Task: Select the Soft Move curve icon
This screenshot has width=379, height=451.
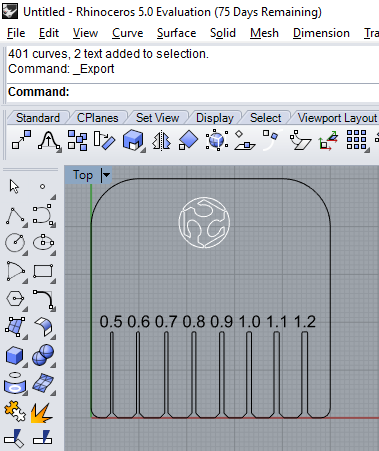Action: coord(49,140)
